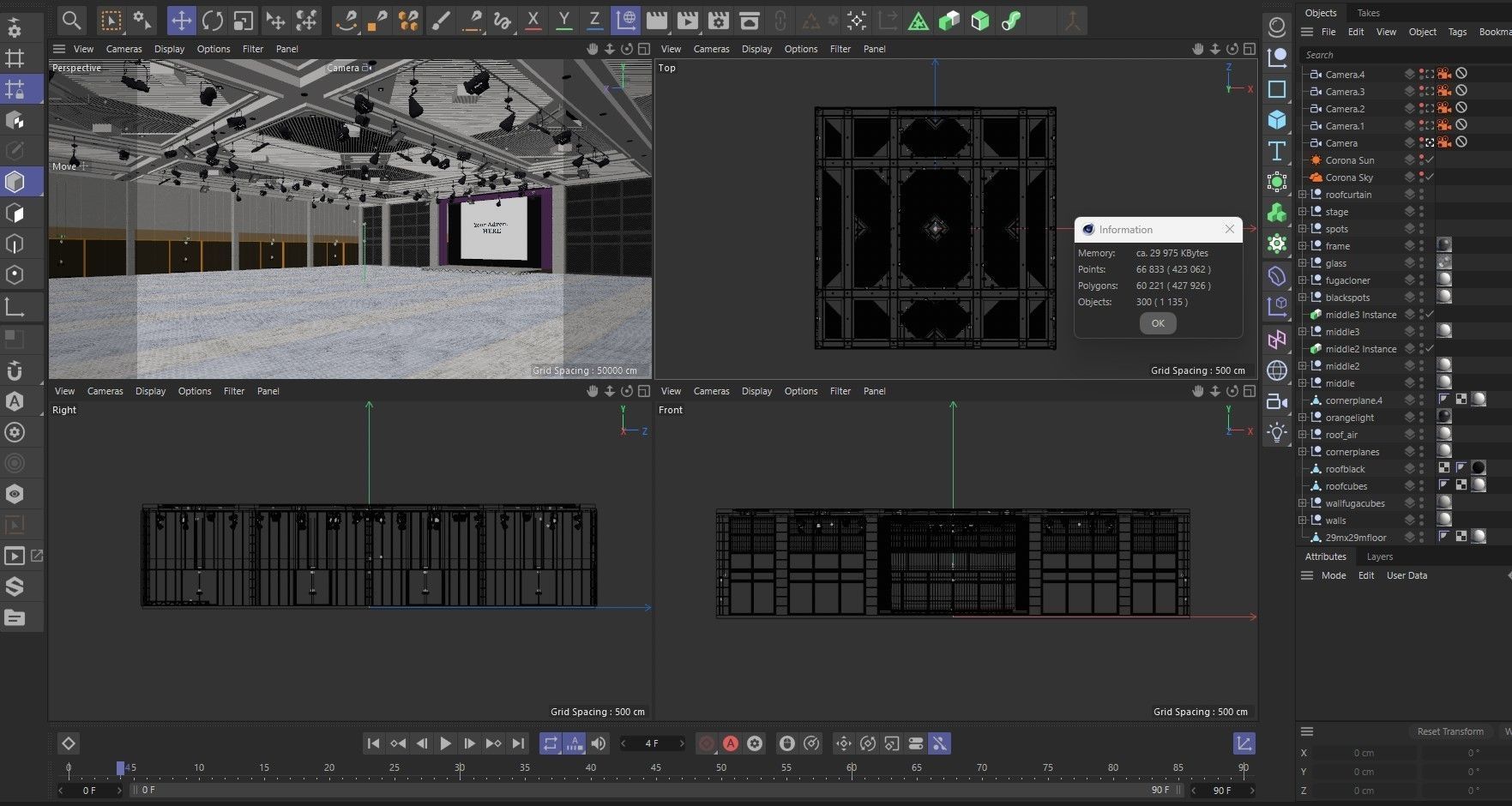Open User Data in Attributes panel

click(1407, 575)
